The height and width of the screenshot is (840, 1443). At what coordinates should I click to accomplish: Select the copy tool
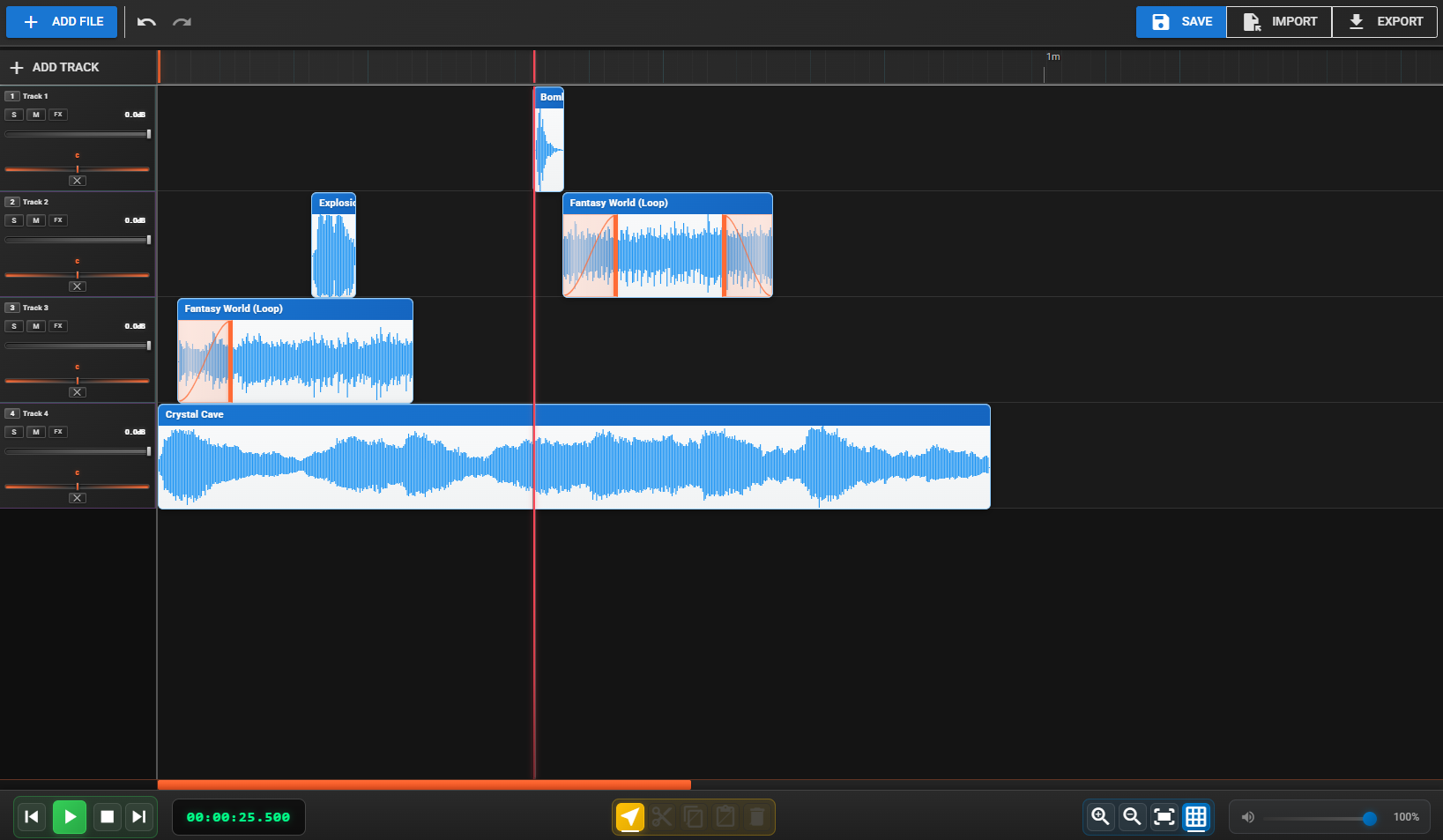694,817
